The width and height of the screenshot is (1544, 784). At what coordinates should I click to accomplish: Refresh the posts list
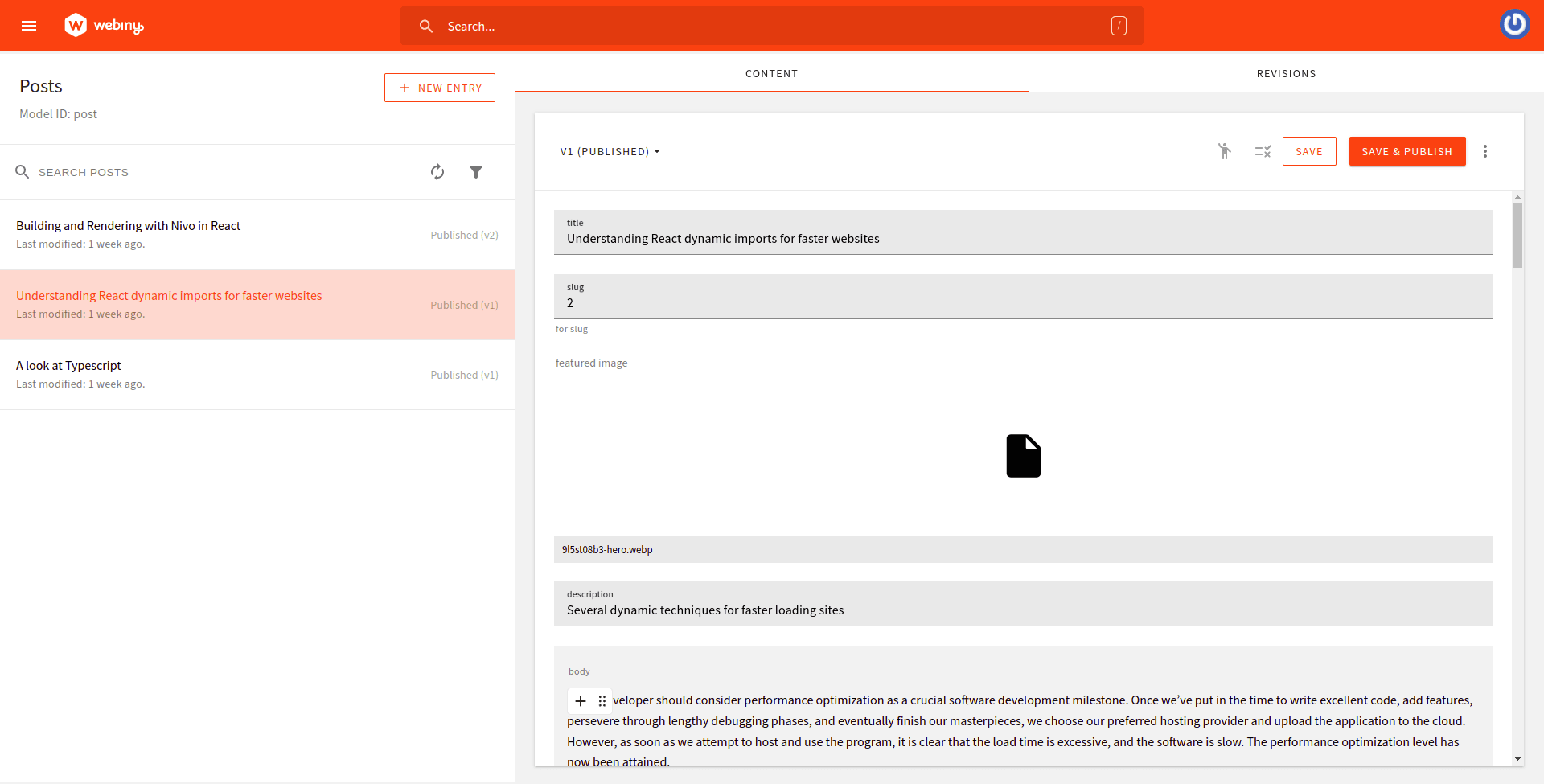coord(437,172)
